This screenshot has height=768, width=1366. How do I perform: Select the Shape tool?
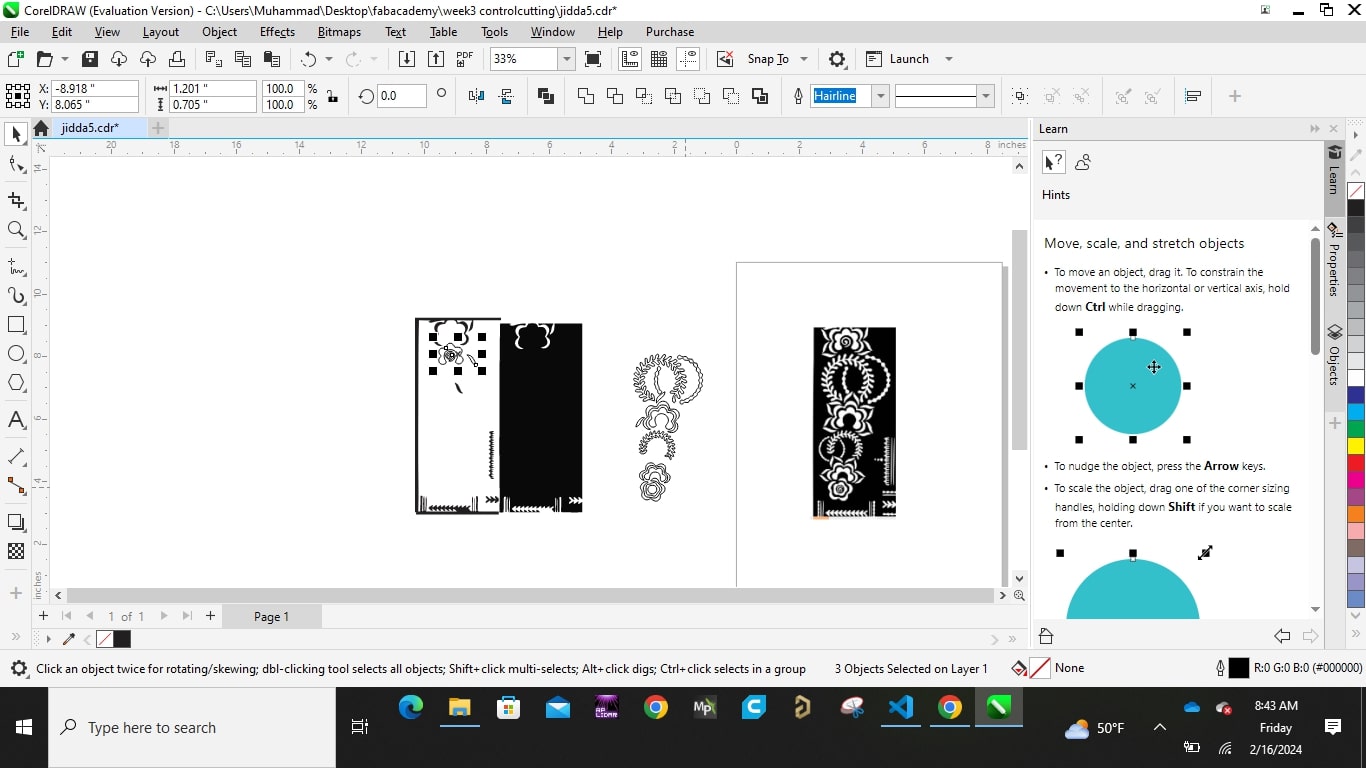click(x=16, y=165)
